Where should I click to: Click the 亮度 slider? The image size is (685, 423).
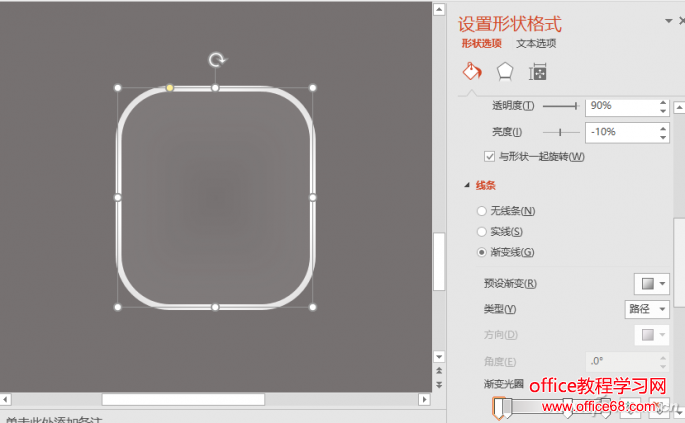(x=561, y=132)
